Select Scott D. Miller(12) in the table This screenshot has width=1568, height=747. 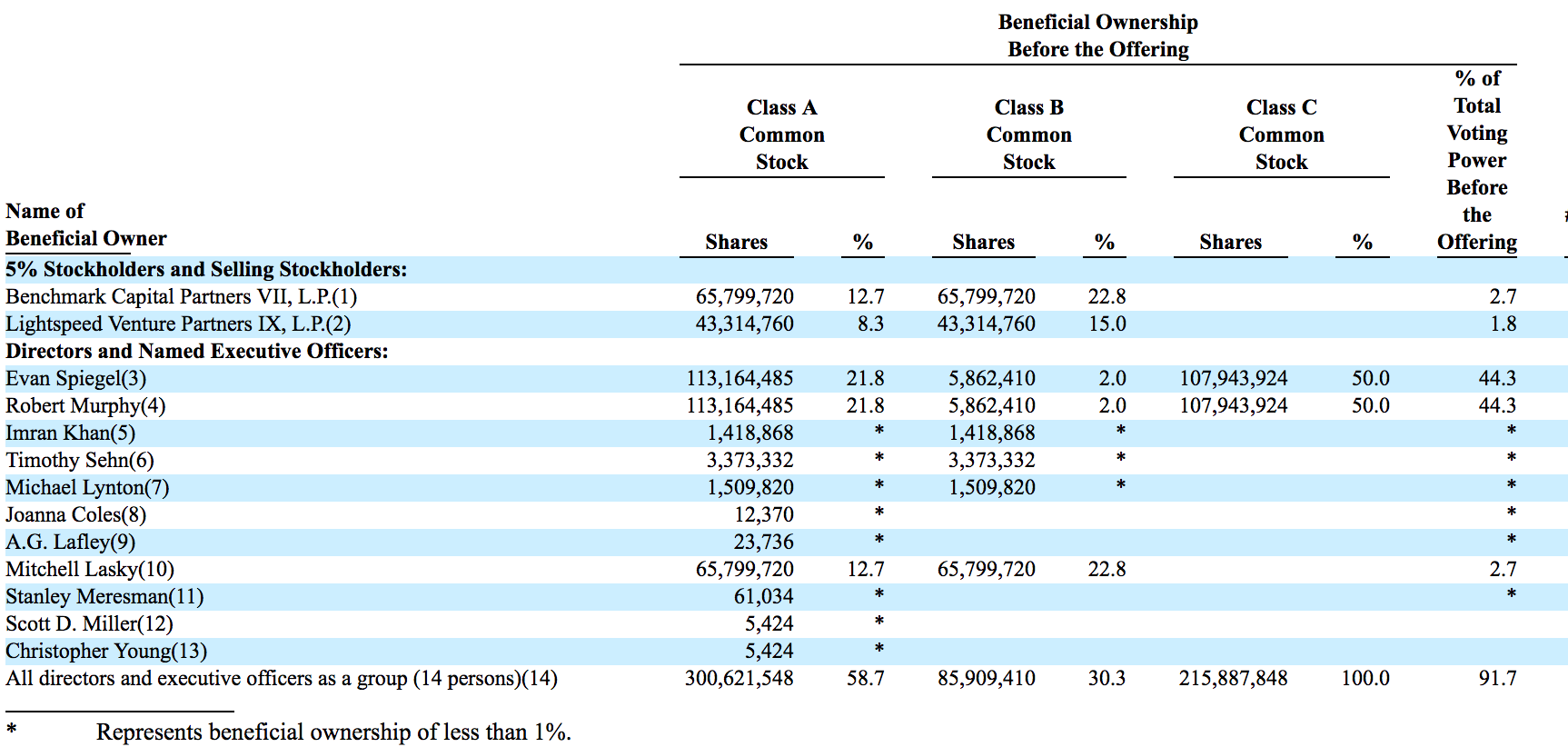pyautogui.click(x=89, y=624)
